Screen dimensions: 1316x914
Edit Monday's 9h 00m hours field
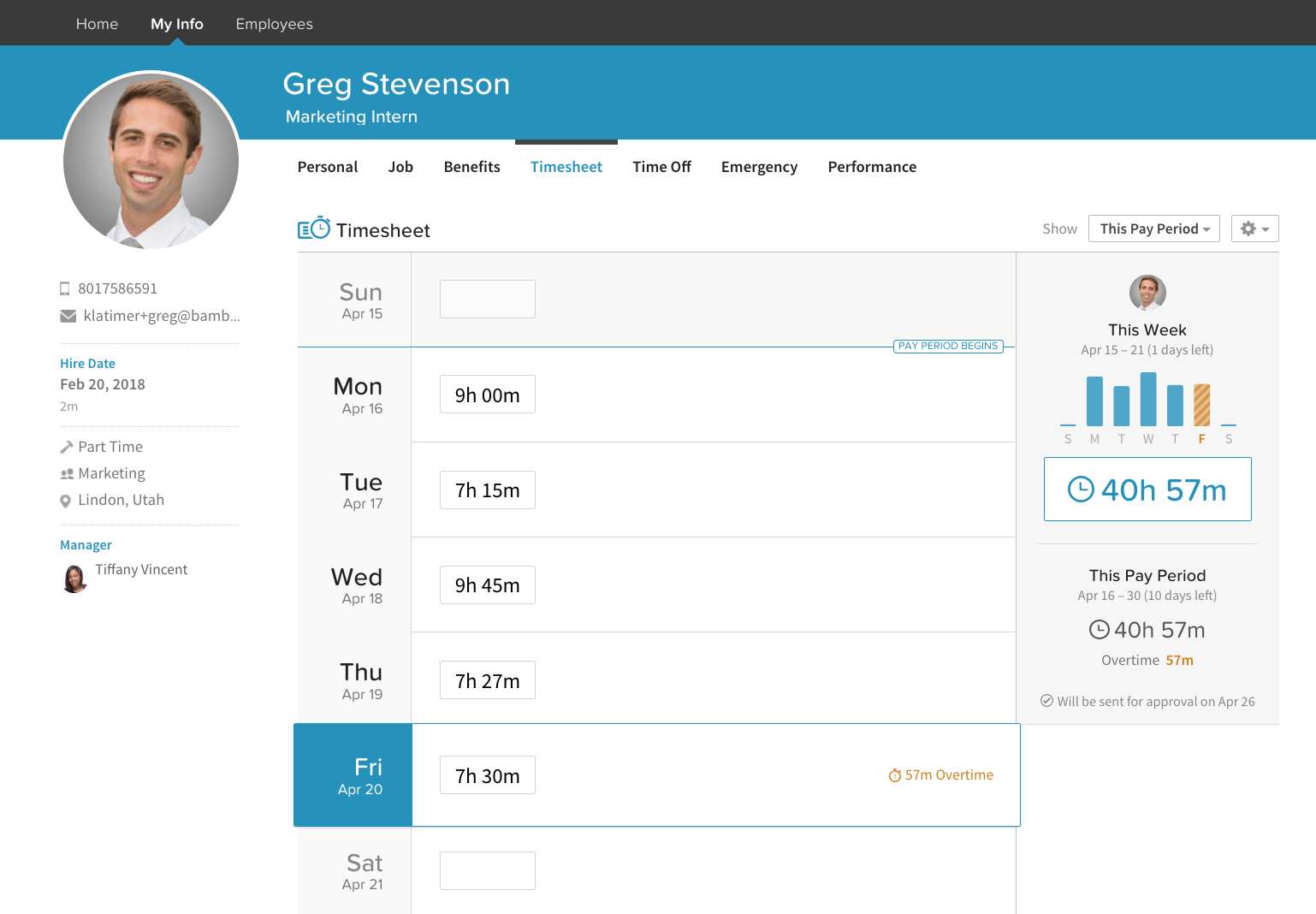click(x=488, y=395)
